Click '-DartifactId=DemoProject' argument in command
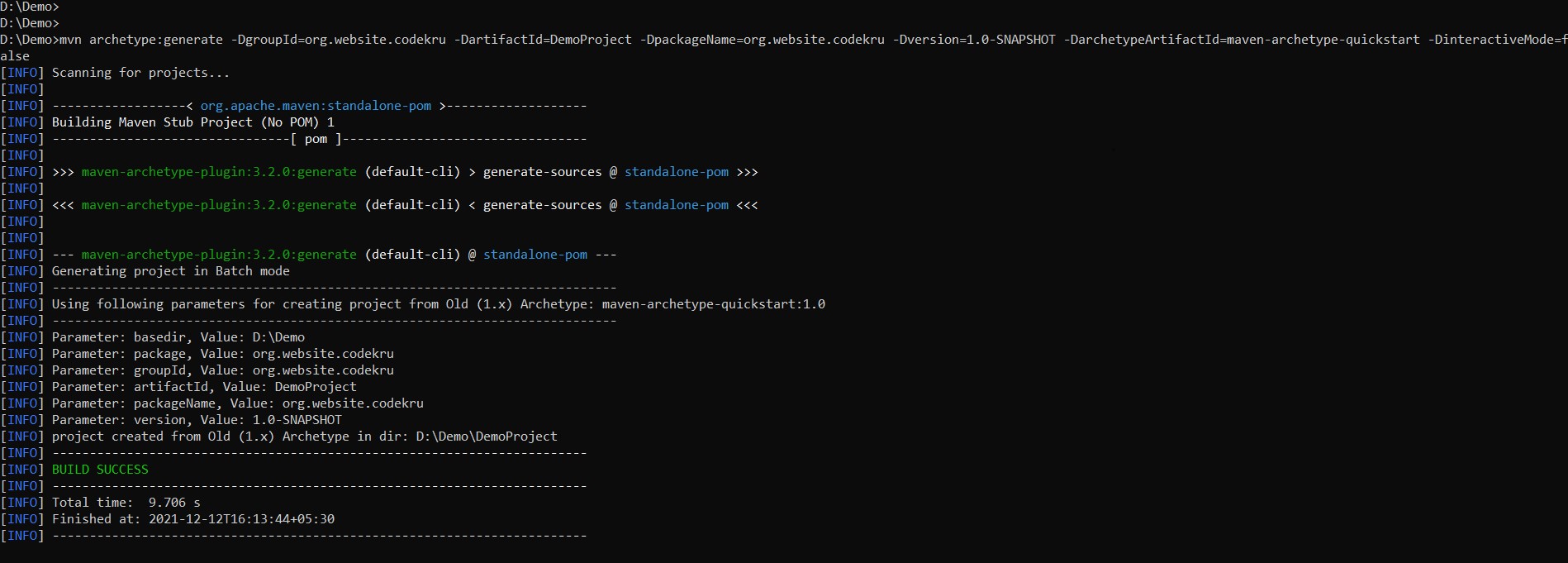 543,40
